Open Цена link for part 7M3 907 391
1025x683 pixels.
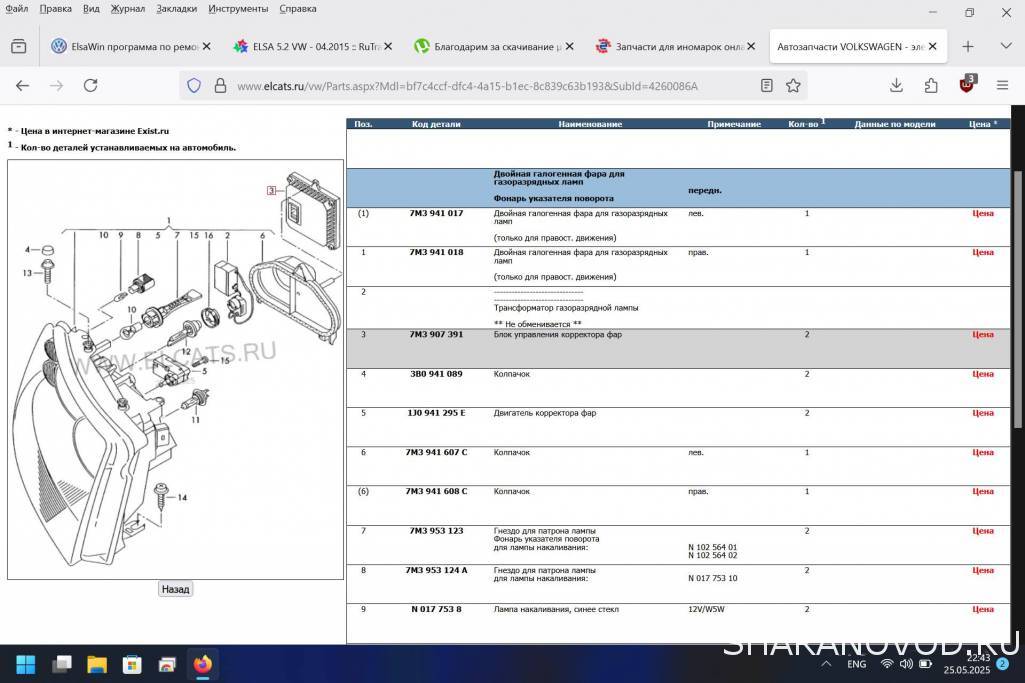click(x=982, y=335)
